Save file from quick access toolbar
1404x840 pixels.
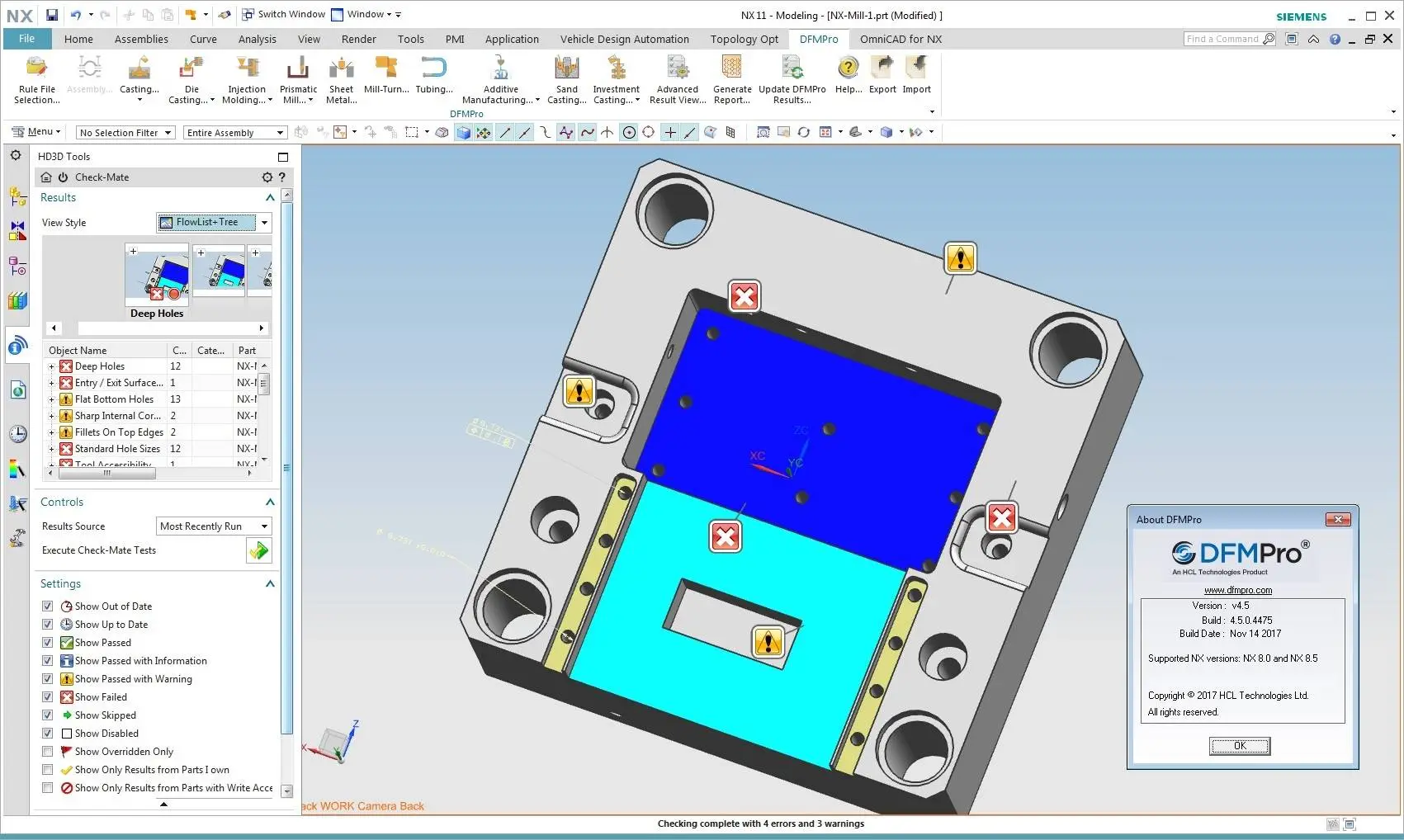pyautogui.click(x=52, y=15)
